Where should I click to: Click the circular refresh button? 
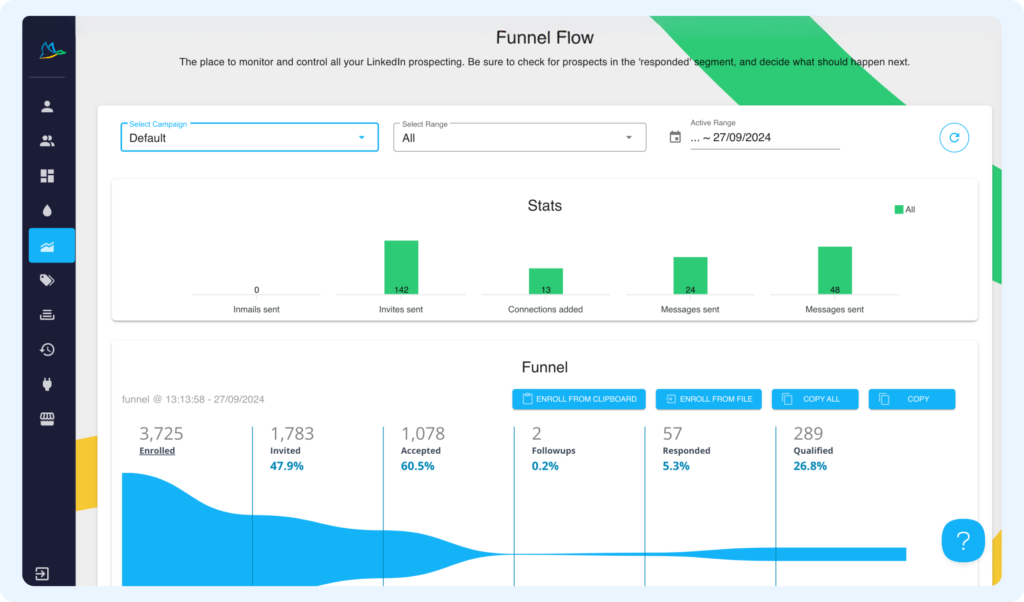[x=953, y=138]
